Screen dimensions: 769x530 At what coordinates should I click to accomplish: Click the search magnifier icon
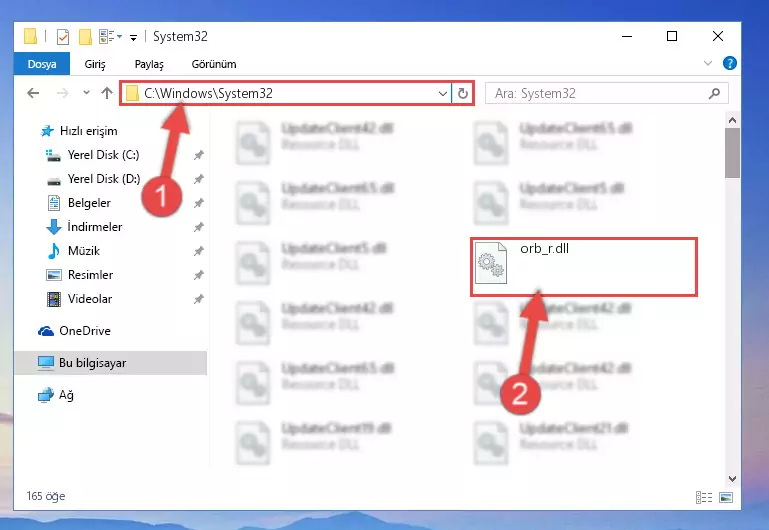715,93
